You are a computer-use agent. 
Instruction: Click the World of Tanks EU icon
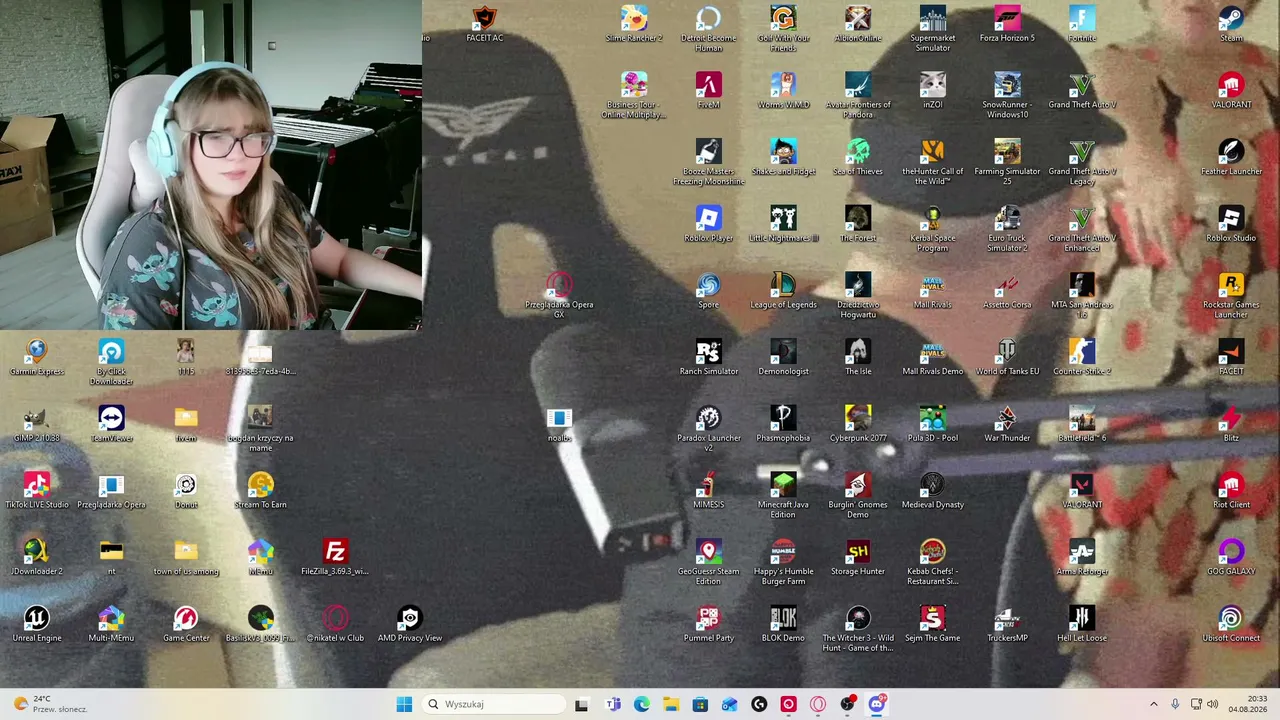click(x=1007, y=358)
